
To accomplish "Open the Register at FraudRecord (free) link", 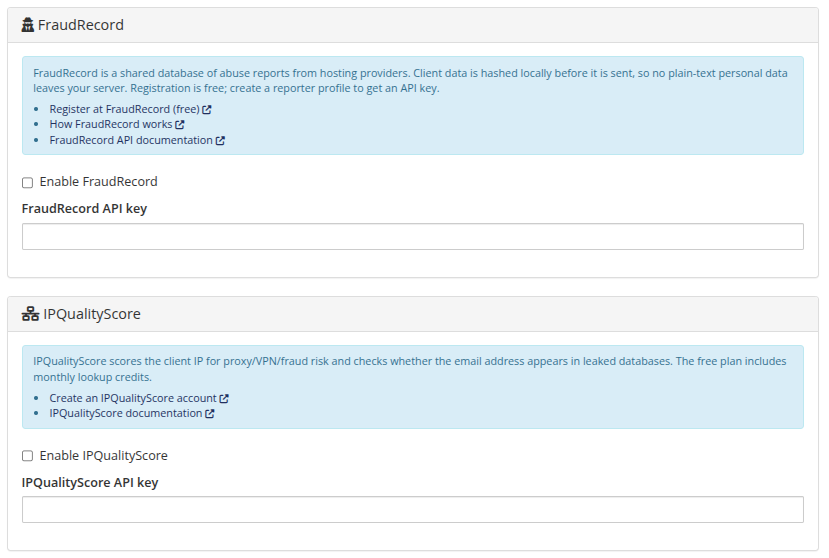I will (124, 109).
